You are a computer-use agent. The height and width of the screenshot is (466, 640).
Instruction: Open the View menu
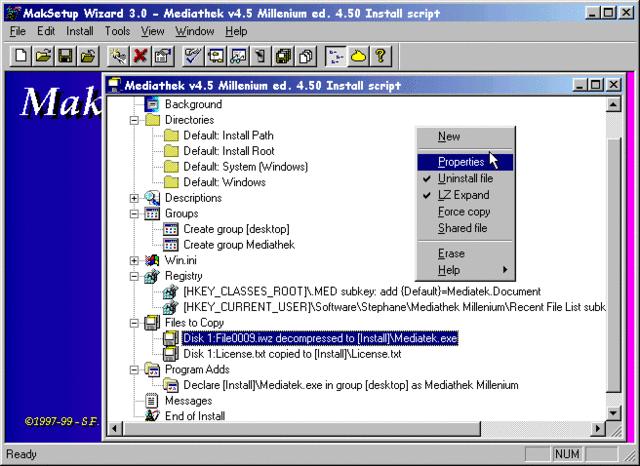point(152,31)
